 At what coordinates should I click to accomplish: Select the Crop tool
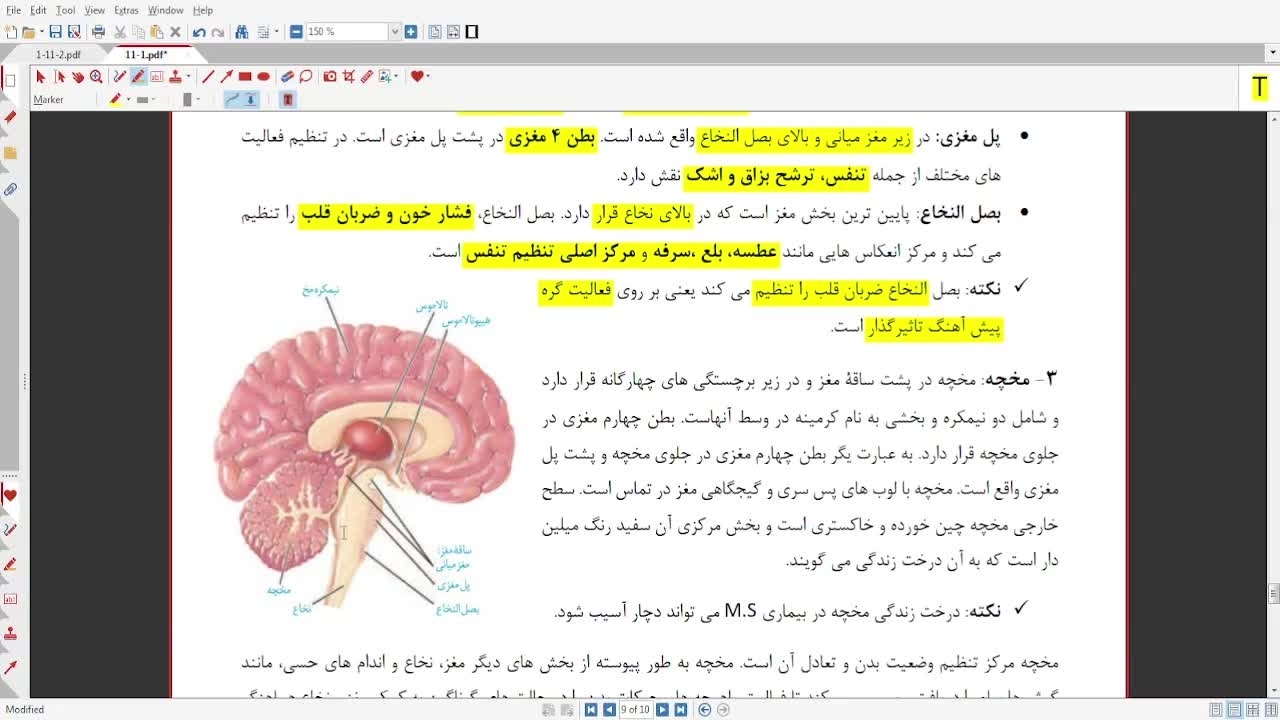tap(349, 77)
